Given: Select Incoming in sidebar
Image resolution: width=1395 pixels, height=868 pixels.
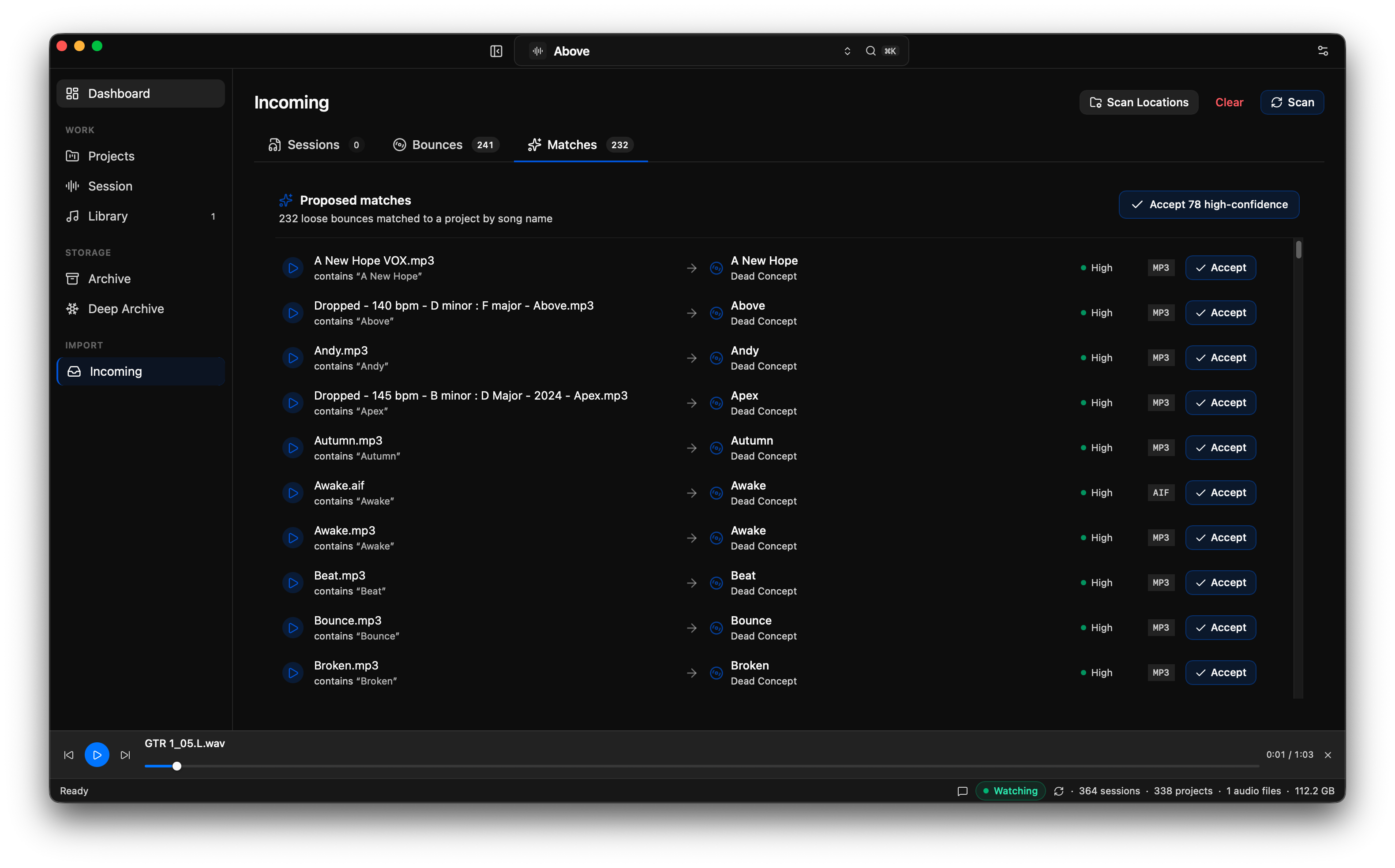Looking at the screenshot, I should click(141, 371).
